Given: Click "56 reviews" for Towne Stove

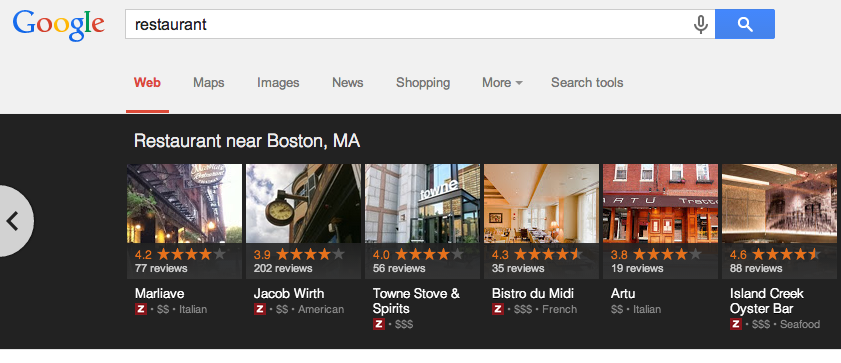Looking at the screenshot, I should (399, 268).
